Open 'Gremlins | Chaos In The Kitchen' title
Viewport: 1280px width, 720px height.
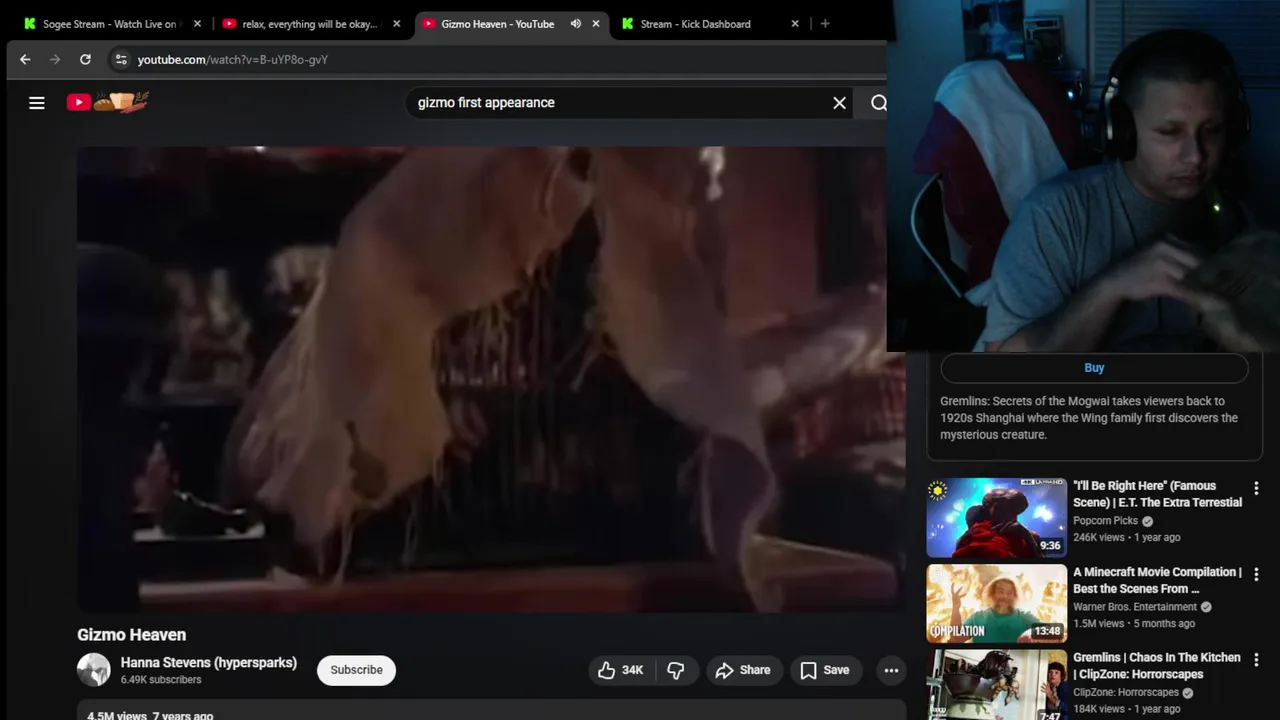(x=1157, y=666)
